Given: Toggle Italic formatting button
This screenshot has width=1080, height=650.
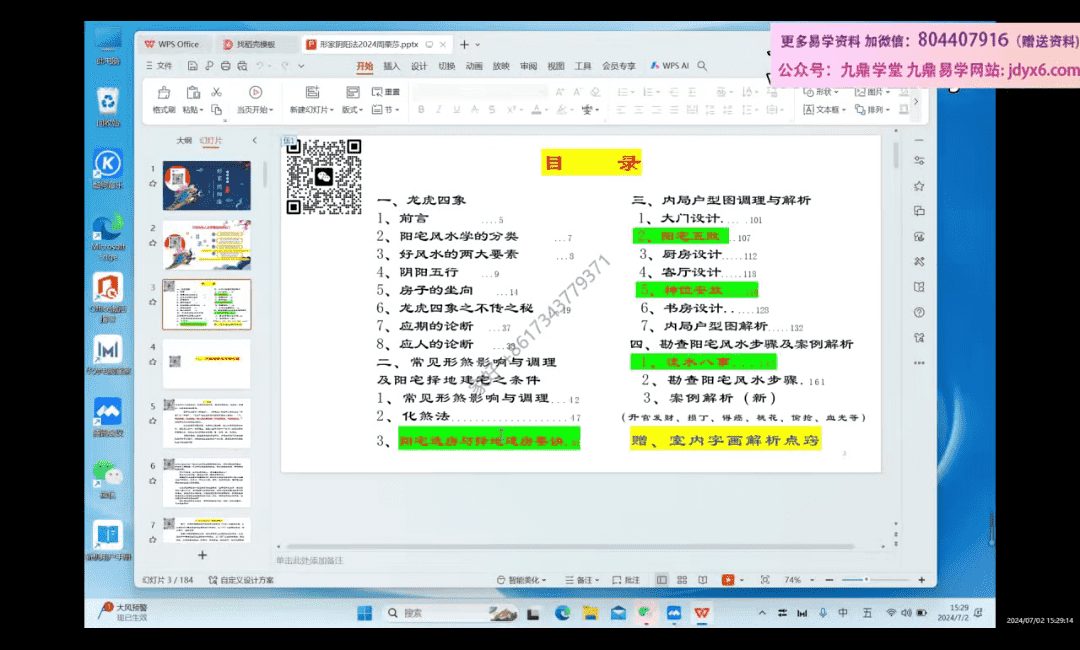Looking at the screenshot, I should click(x=438, y=110).
